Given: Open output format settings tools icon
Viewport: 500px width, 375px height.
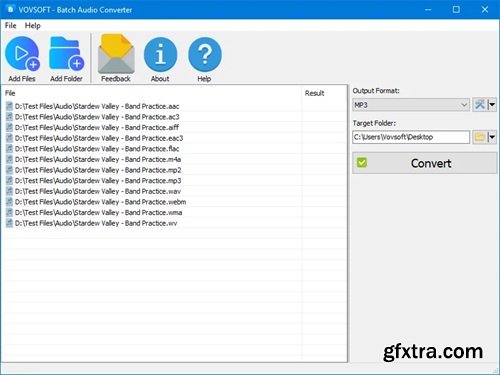Looking at the screenshot, I should [x=480, y=105].
